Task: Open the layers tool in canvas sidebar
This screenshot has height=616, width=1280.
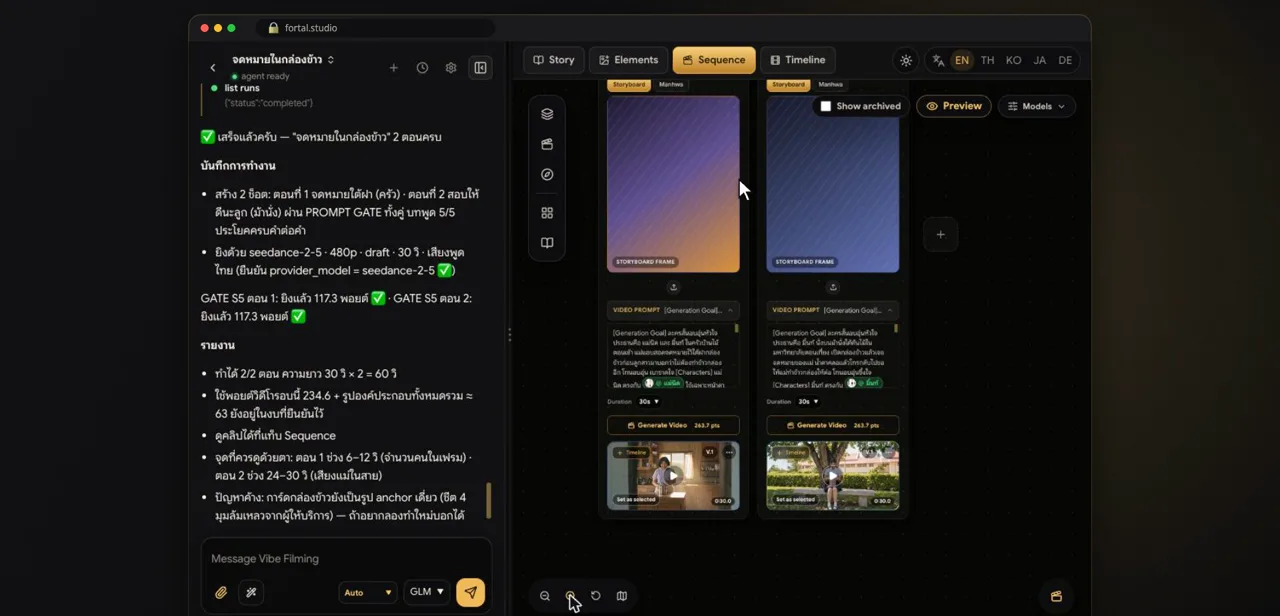Action: click(x=547, y=114)
